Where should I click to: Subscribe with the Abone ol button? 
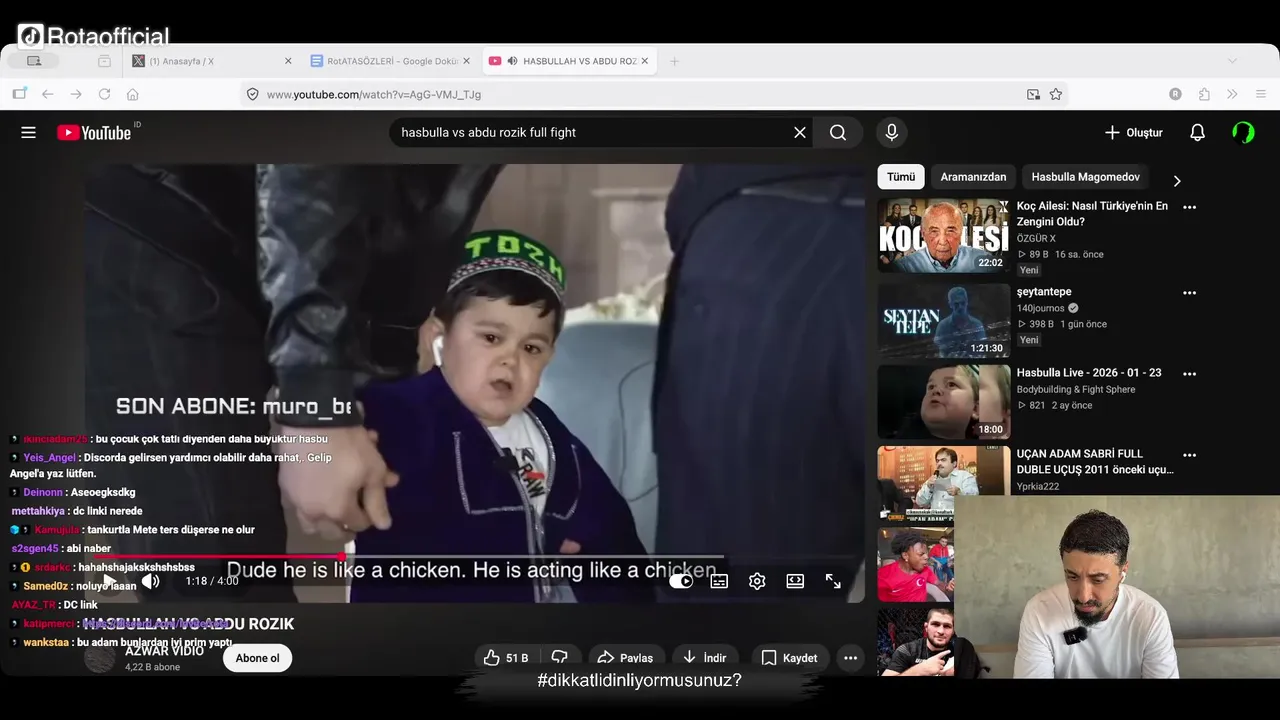coord(257,658)
